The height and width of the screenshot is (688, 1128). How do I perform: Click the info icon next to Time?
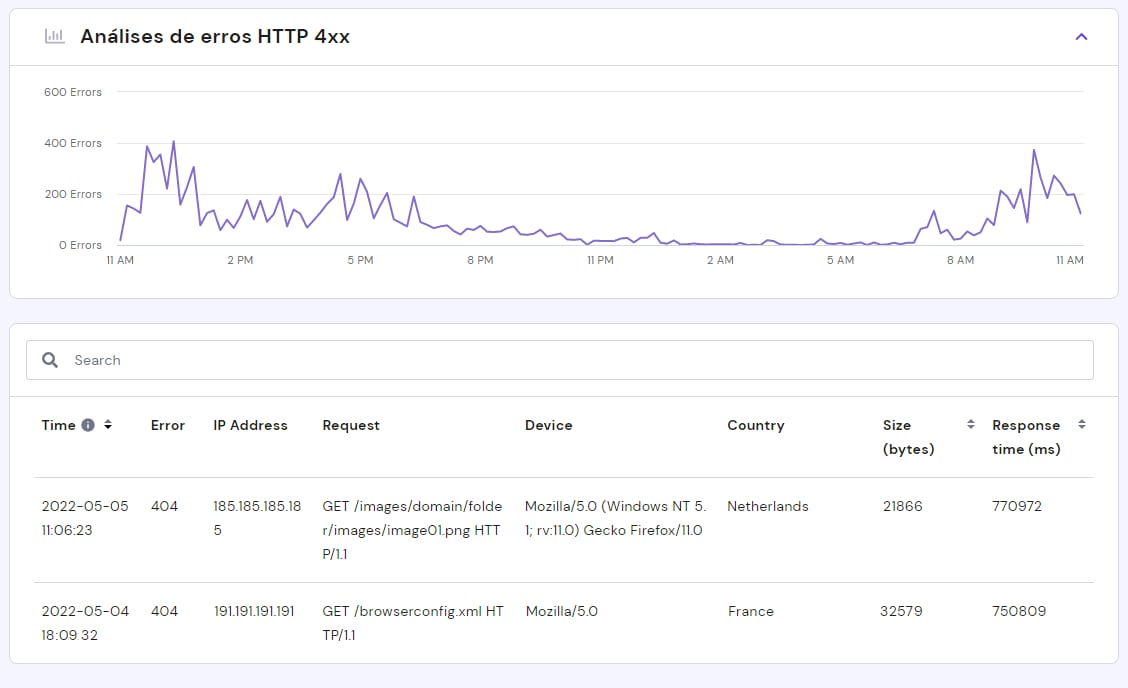(88, 425)
